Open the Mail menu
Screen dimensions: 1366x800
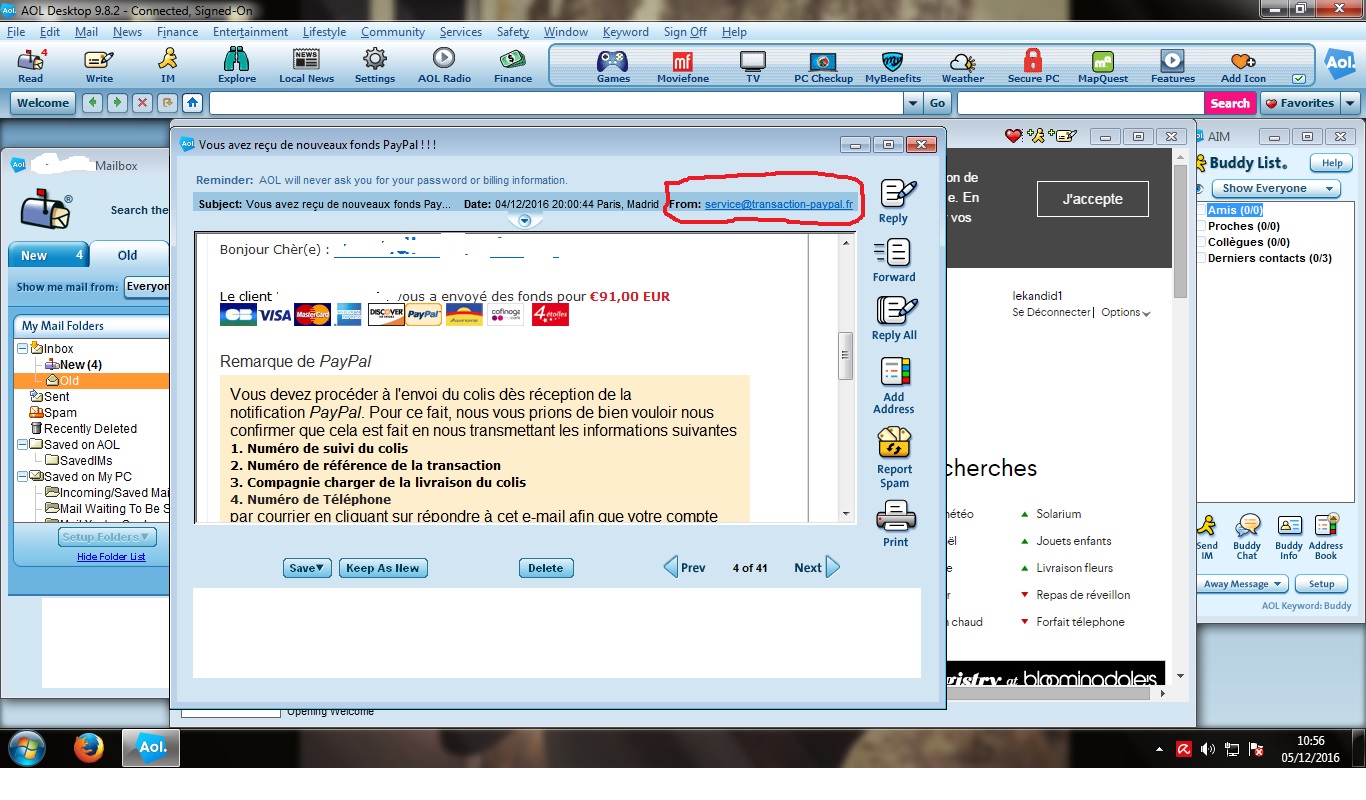pos(86,32)
